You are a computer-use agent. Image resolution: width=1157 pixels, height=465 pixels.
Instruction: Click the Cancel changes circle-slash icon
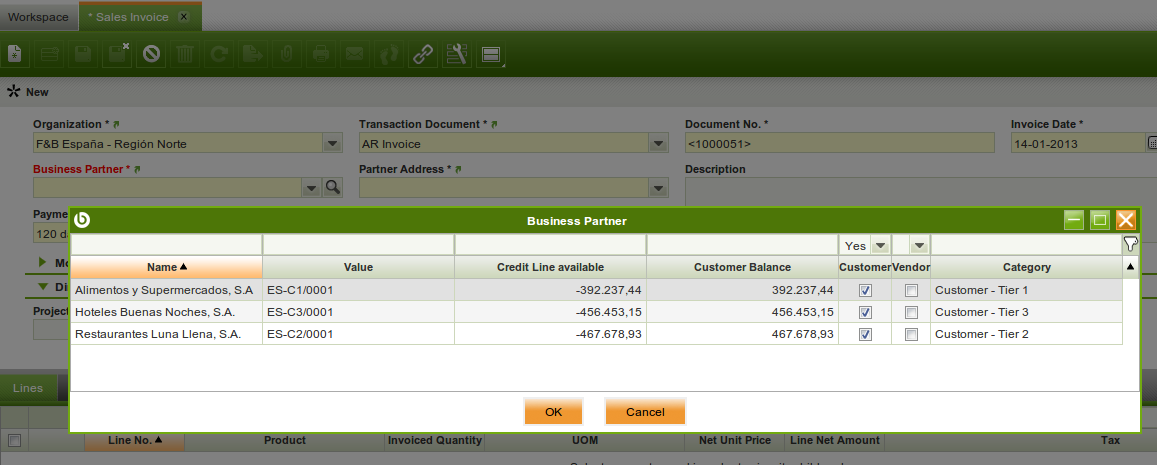[x=151, y=54]
